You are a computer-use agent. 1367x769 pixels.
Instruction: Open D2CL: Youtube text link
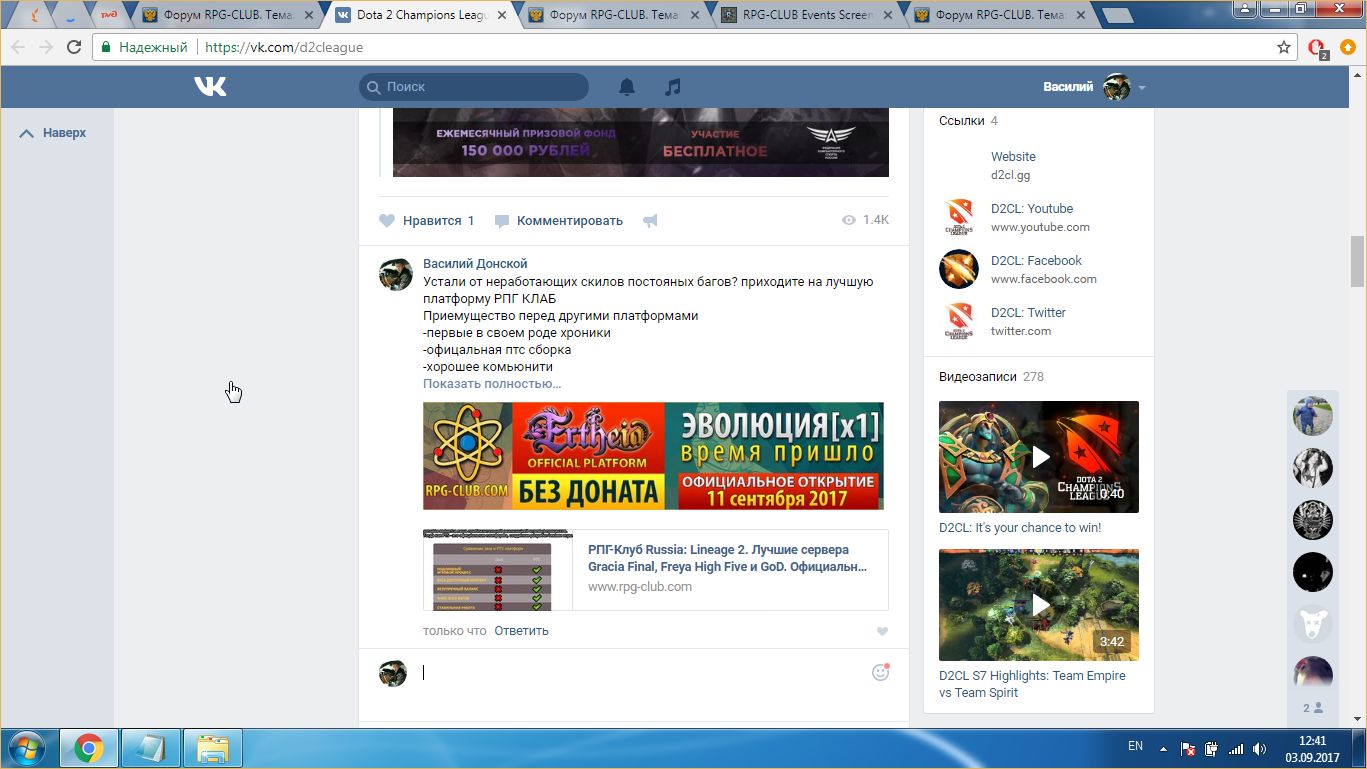(1032, 209)
